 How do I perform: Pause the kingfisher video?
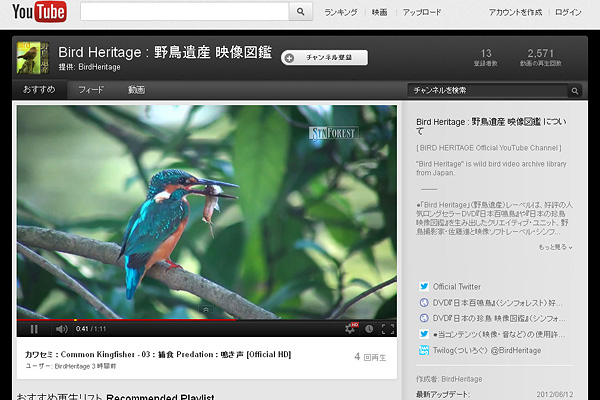34,328
